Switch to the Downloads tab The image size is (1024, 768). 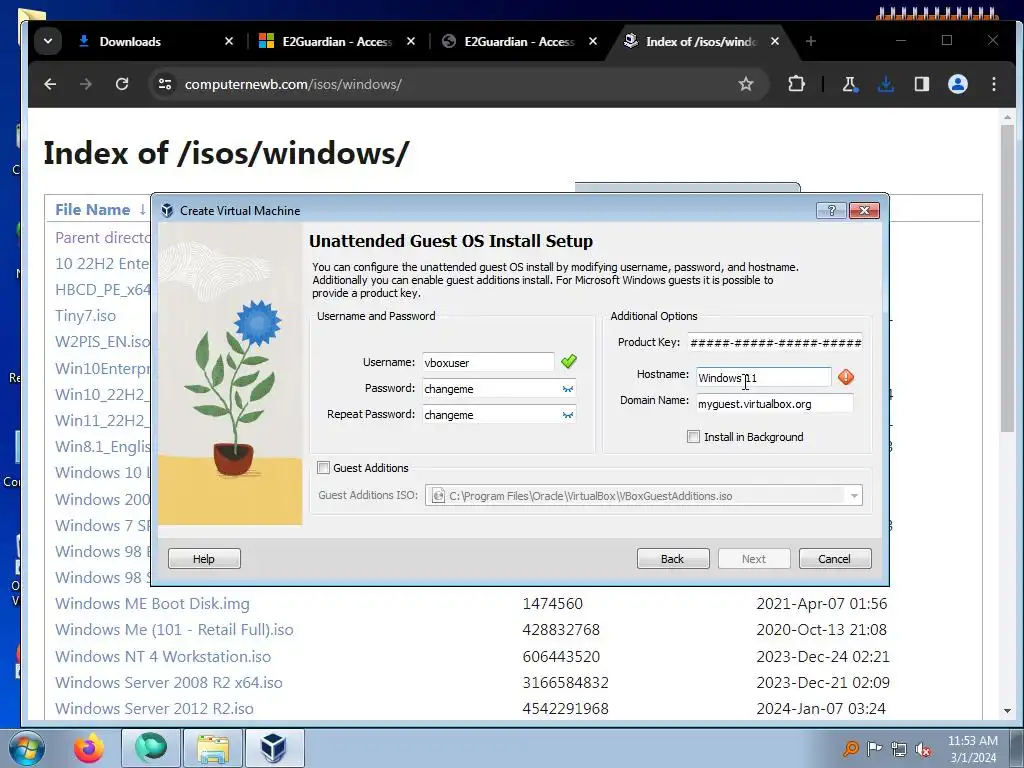click(x=155, y=41)
